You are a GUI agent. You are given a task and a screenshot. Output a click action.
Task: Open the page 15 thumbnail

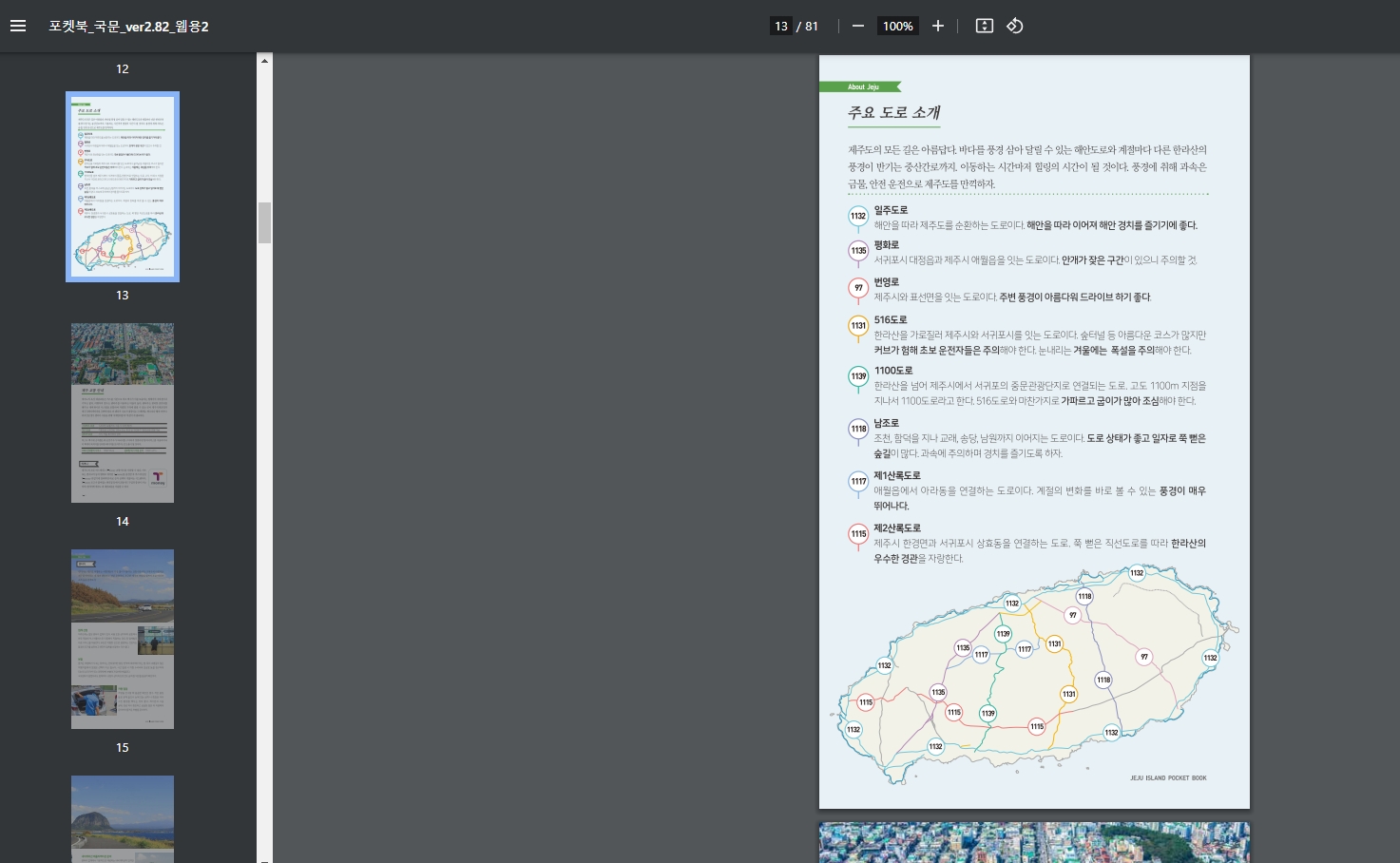tap(123, 639)
